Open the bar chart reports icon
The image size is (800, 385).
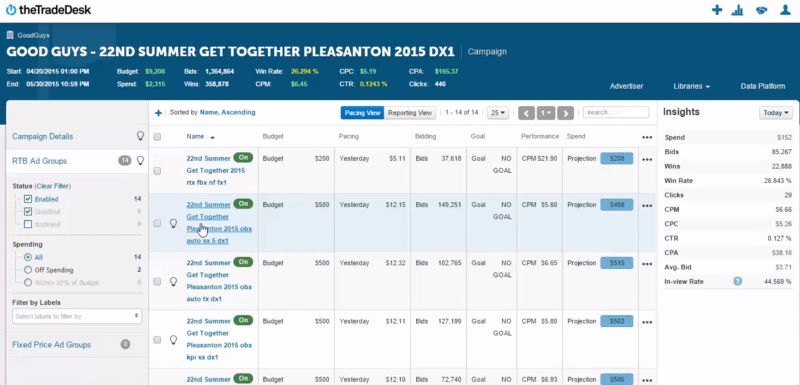click(737, 10)
